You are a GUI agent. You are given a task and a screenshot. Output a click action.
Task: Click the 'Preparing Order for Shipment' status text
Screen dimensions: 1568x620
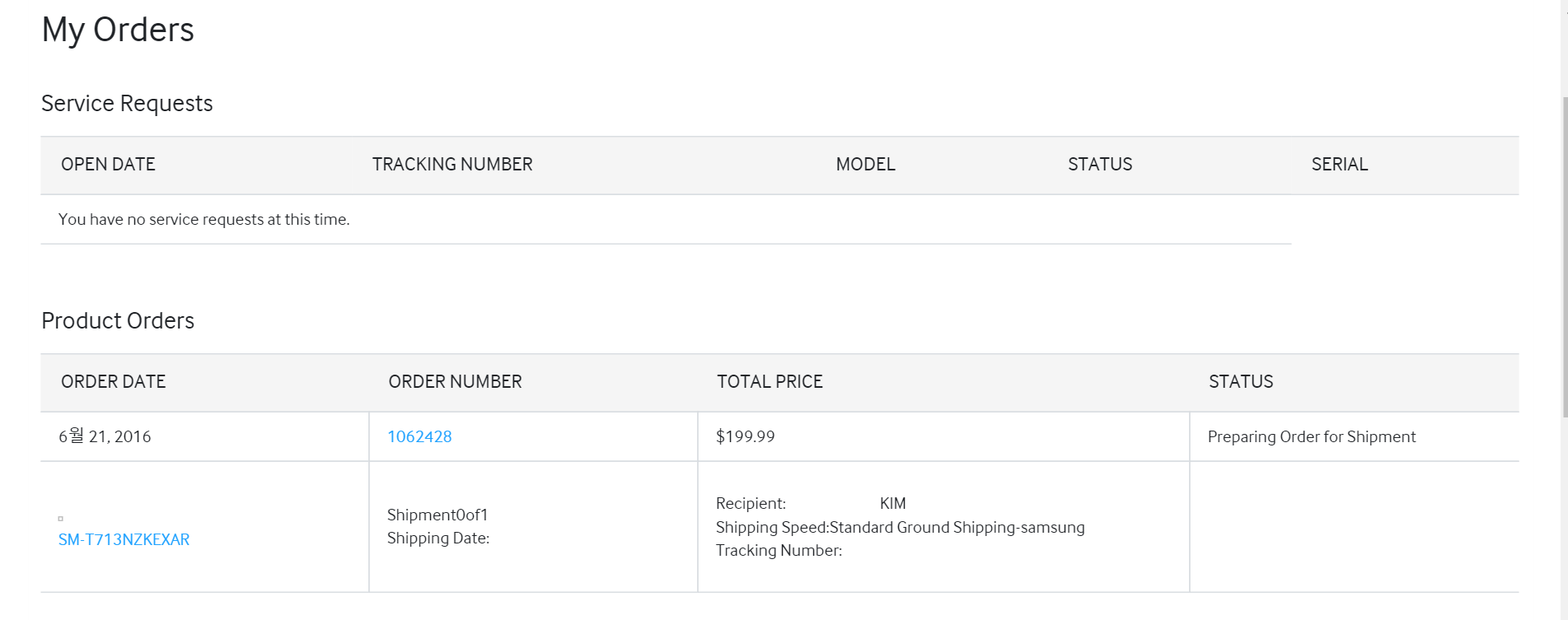pos(1312,436)
